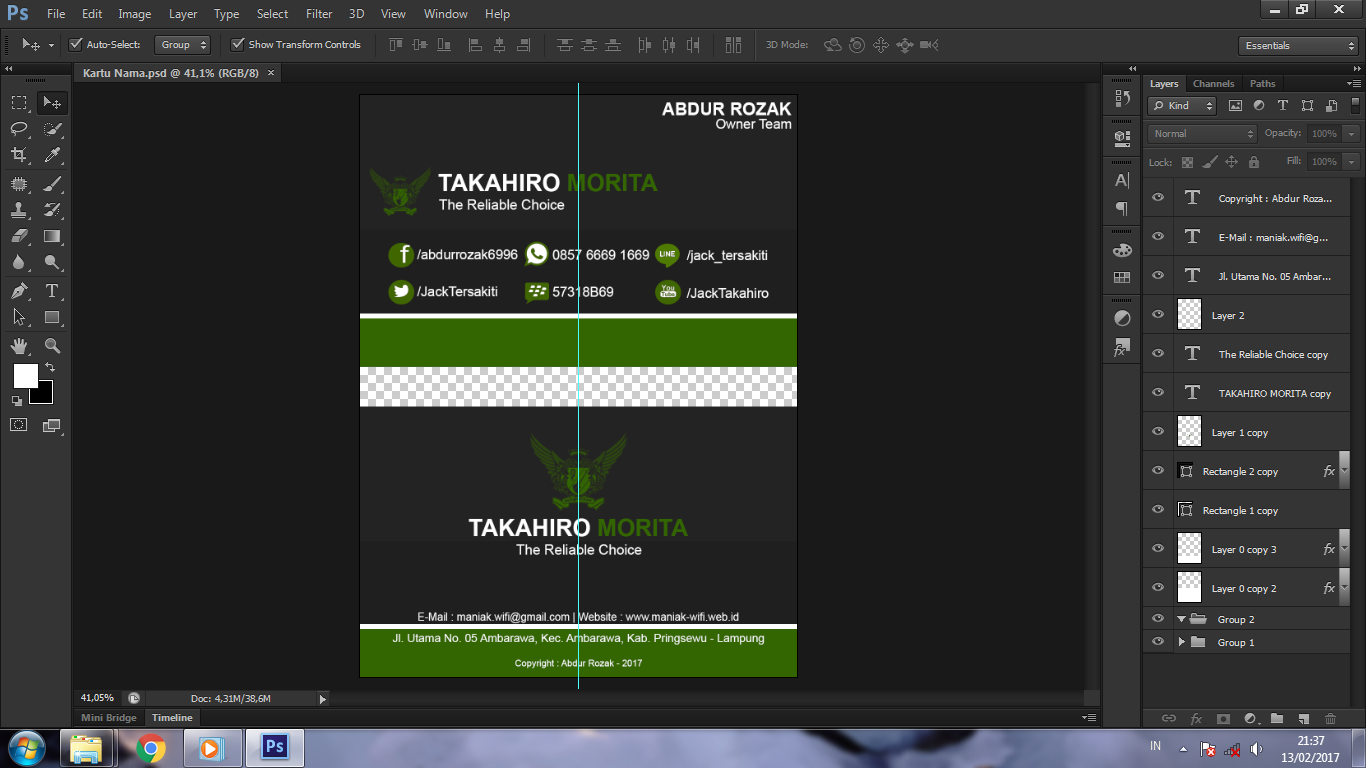Select the Horizontal Type tool
Image resolution: width=1366 pixels, height=768 pixels.
[x=52, y=291]
